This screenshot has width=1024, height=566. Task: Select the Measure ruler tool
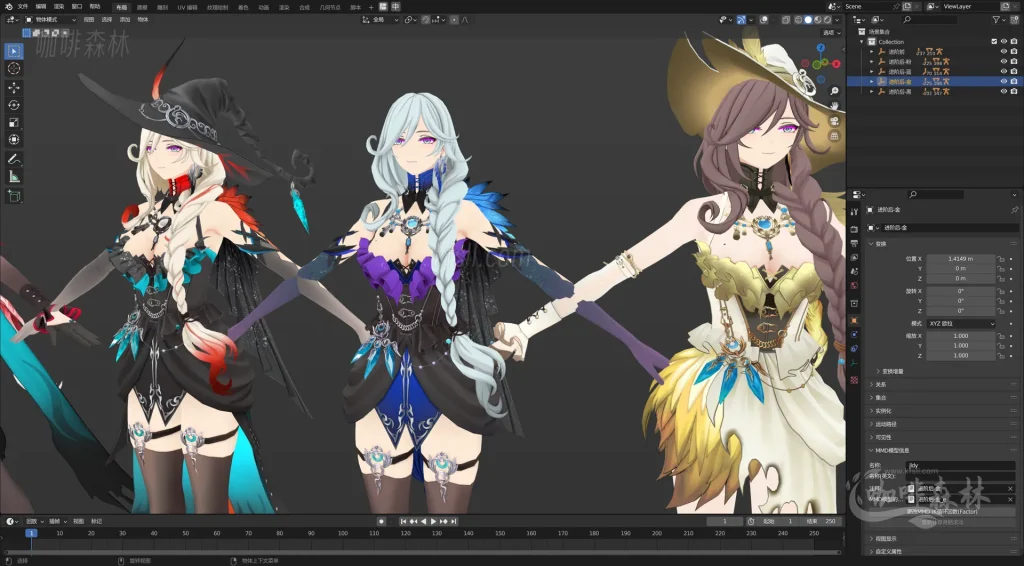pos(14,176)
